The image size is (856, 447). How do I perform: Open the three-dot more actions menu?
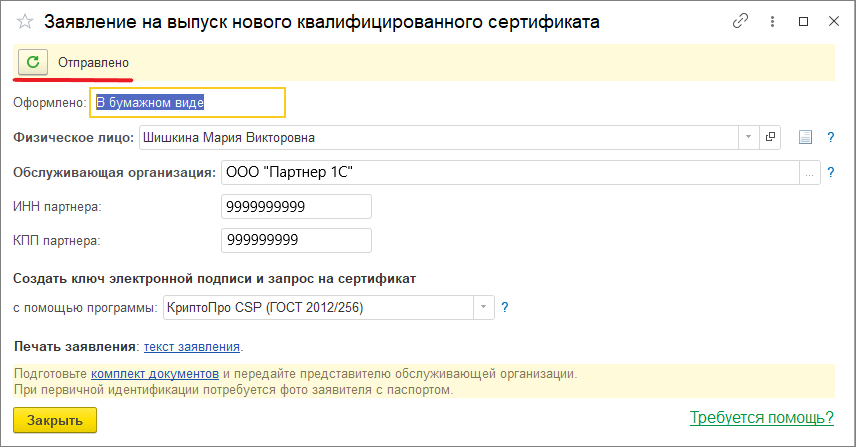pyautogui.click(x=771, y=21)
